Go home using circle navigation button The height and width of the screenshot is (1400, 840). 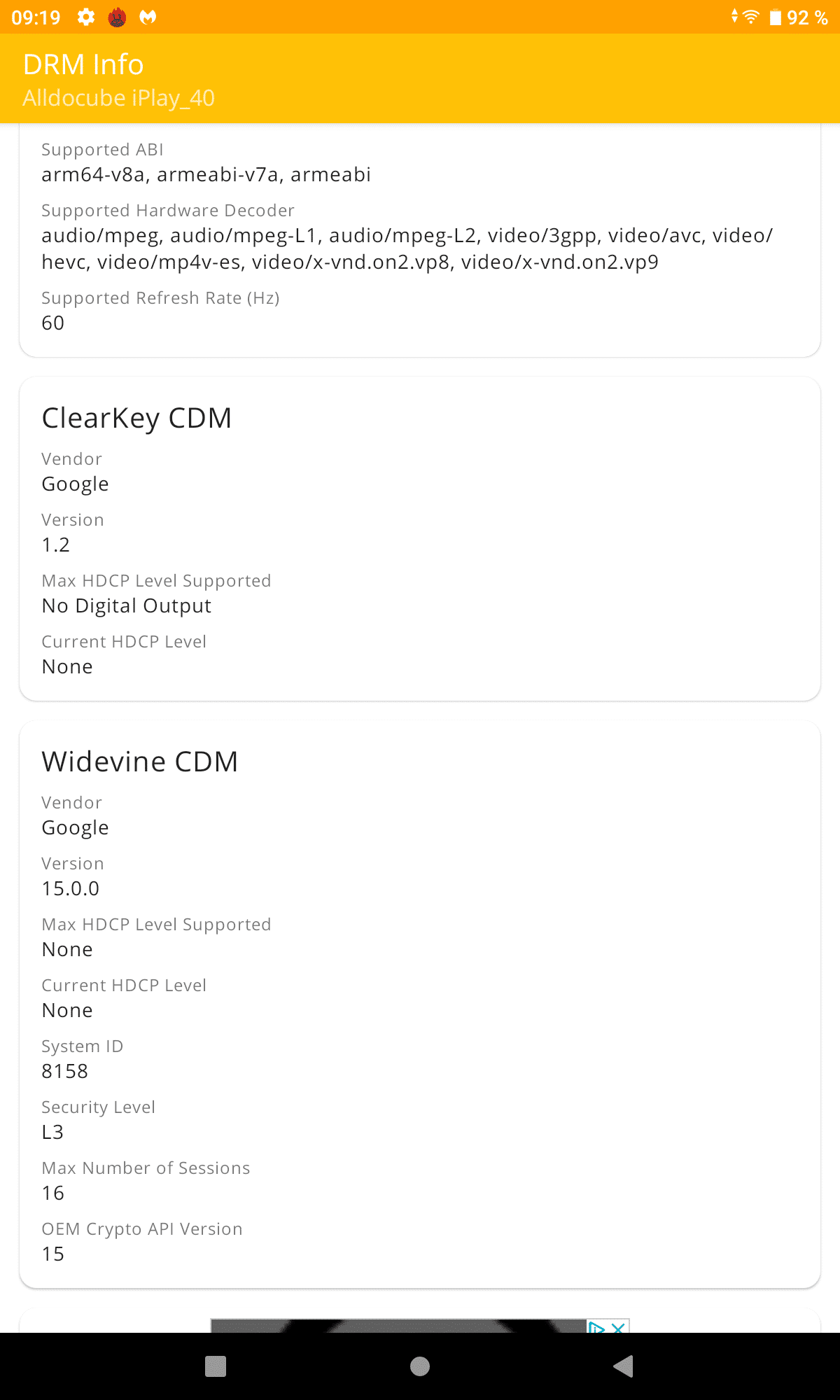(420, 1366)
